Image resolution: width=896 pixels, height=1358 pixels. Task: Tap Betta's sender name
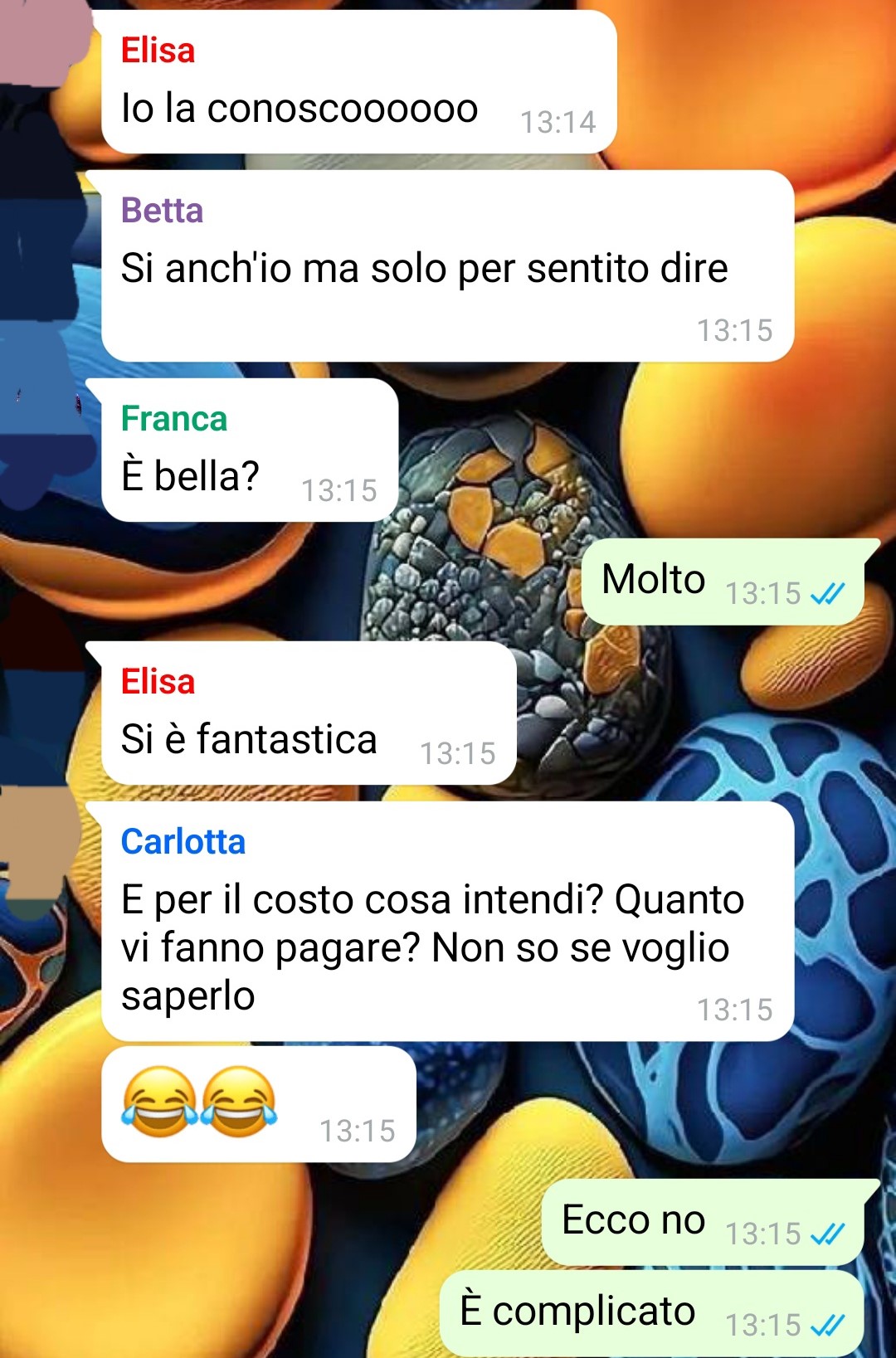coord(162,211)
